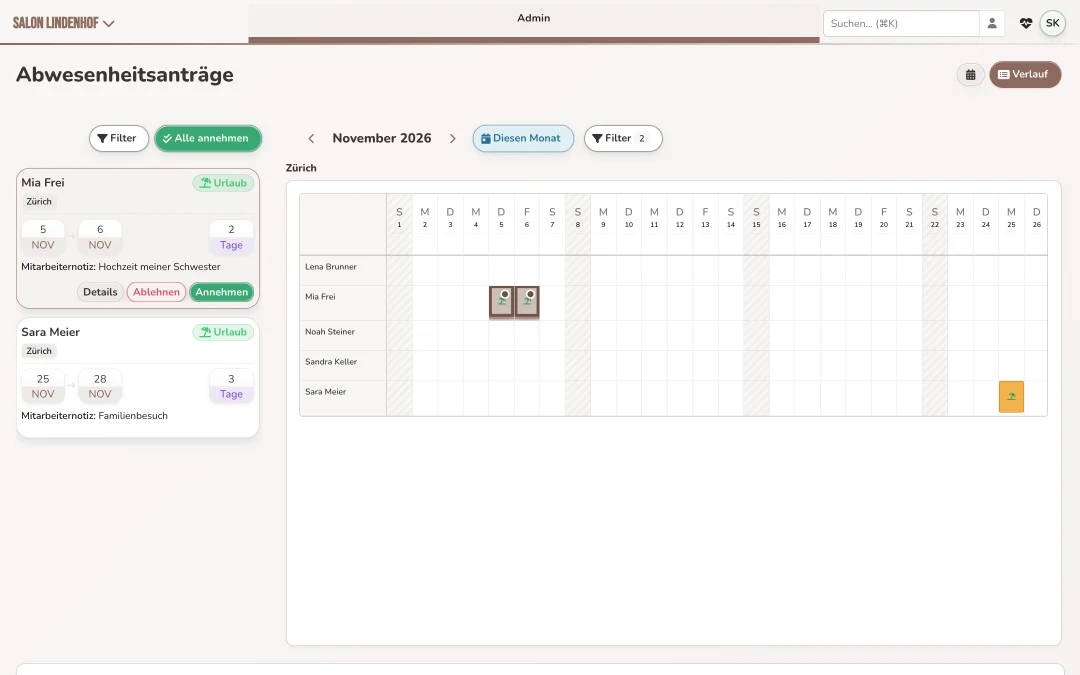This screenshot has width=1080, height=675.
Task: Click the 3 Tage duration on Sara's card
Action: coord(231,386)
